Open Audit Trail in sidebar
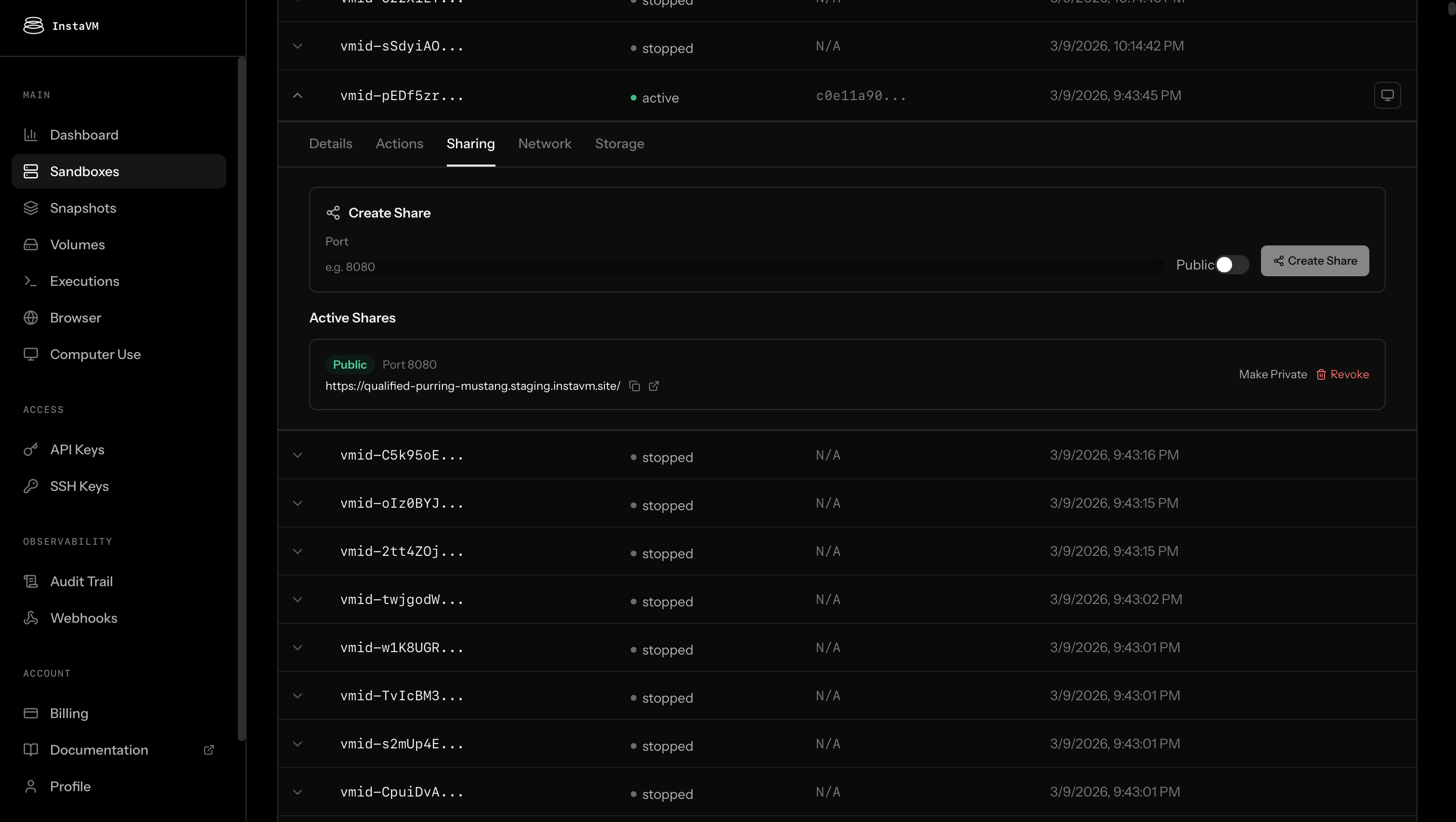The image size is (1456, 822). tap(81, 581)
